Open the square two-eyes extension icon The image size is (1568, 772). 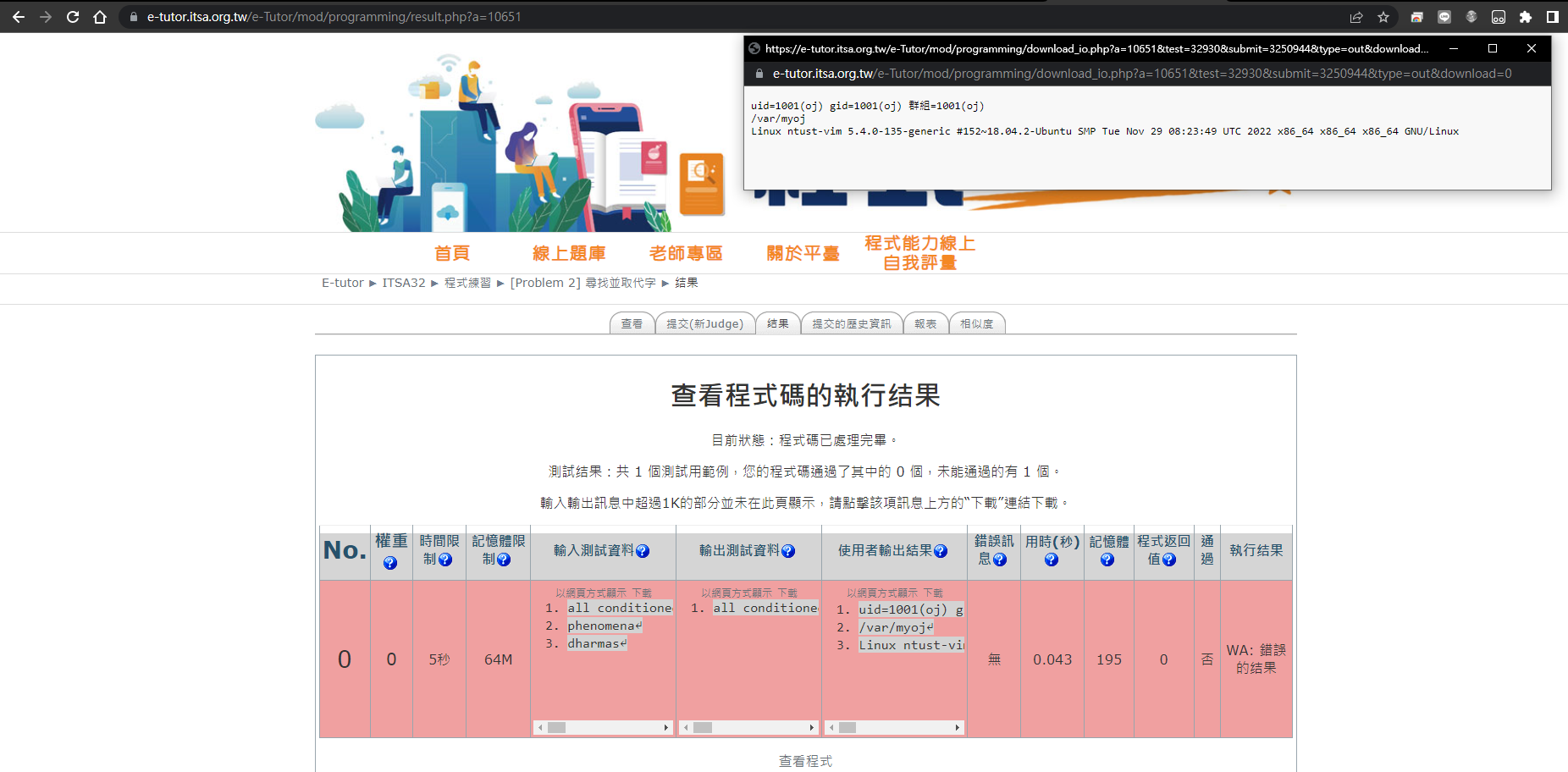click(1499, 17)
